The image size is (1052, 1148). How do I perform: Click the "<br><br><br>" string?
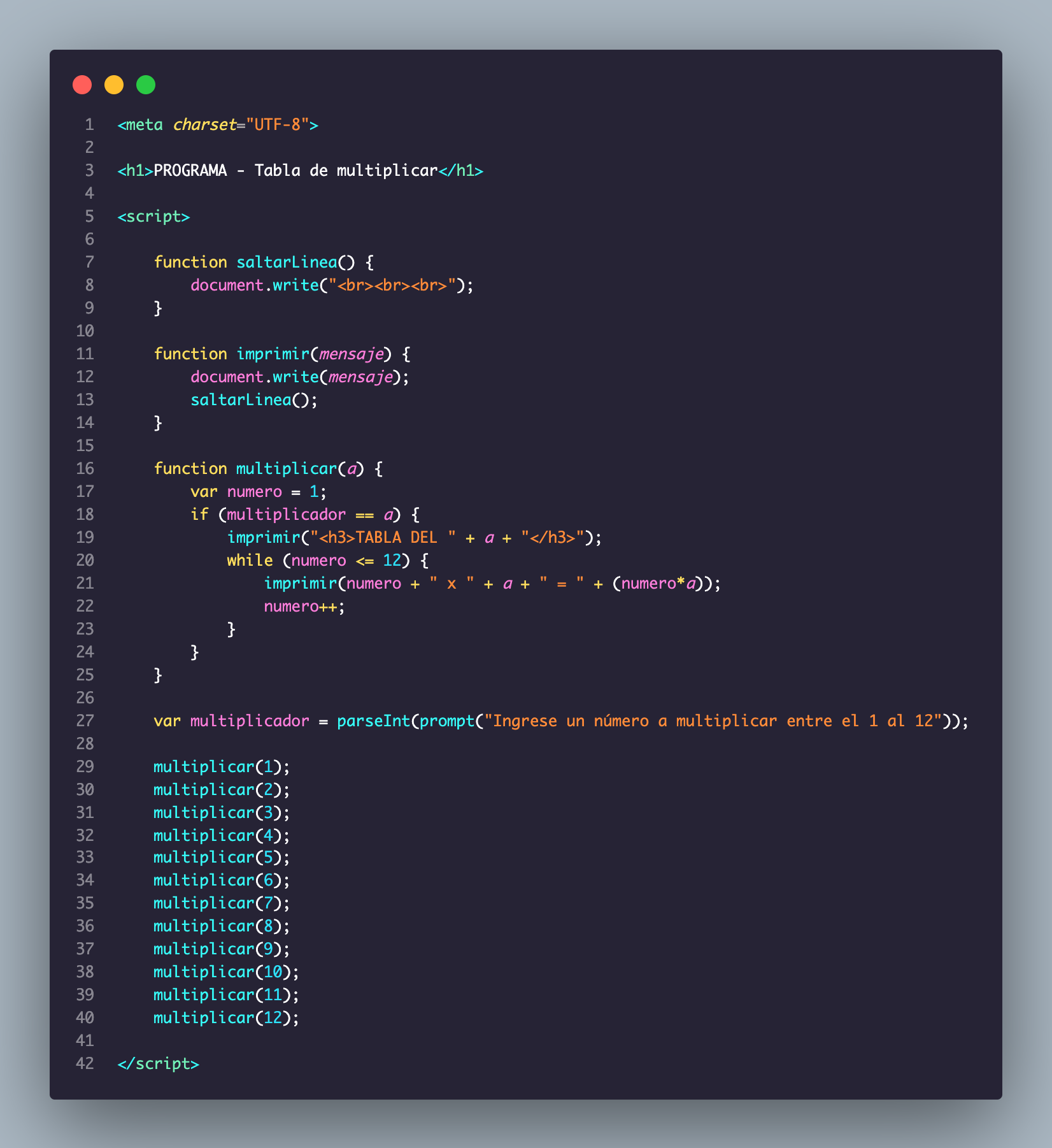pyautogui.click(x=392, y=285)
